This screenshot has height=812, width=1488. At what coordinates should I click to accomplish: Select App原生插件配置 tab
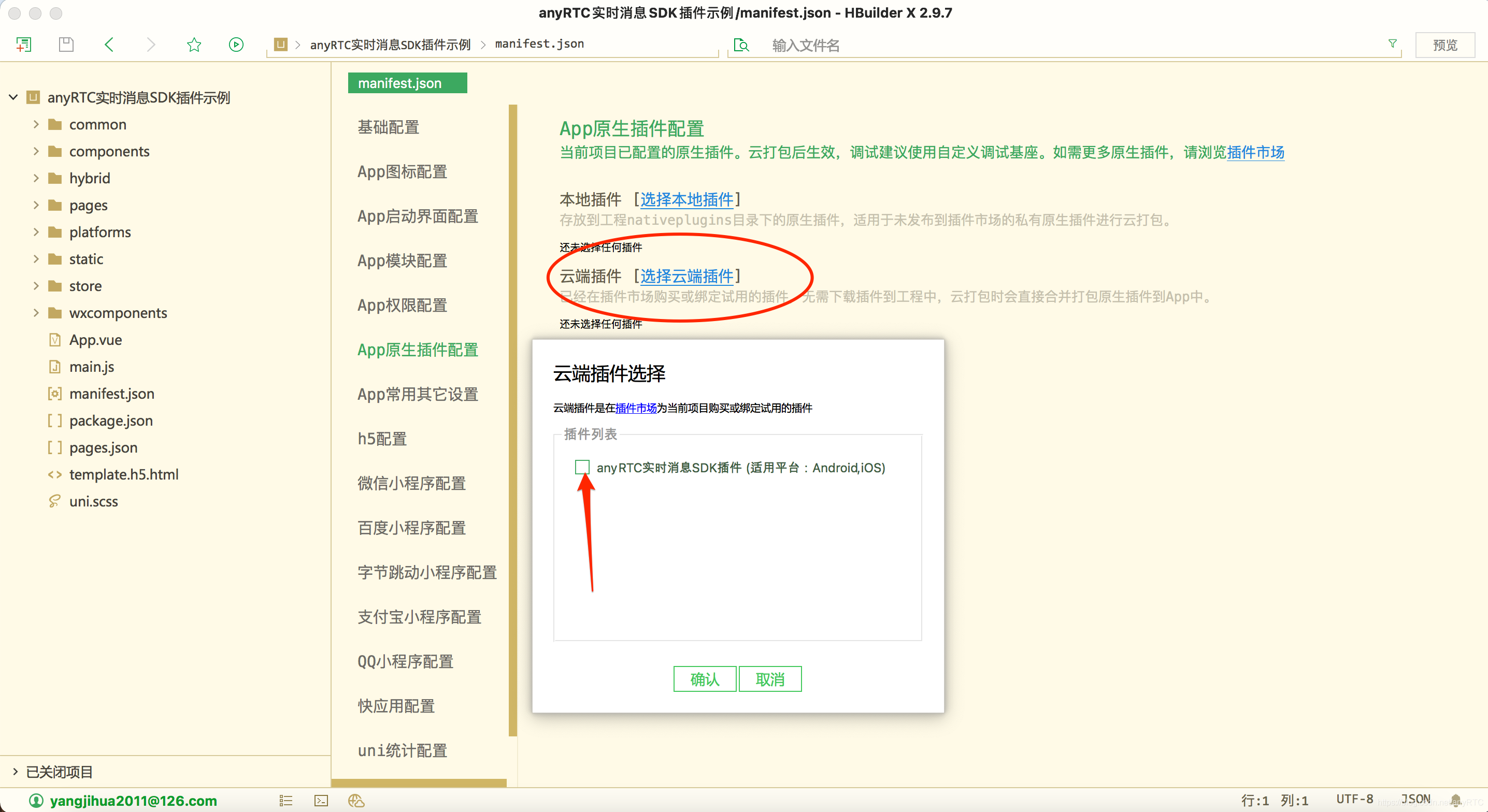[418, 349]
